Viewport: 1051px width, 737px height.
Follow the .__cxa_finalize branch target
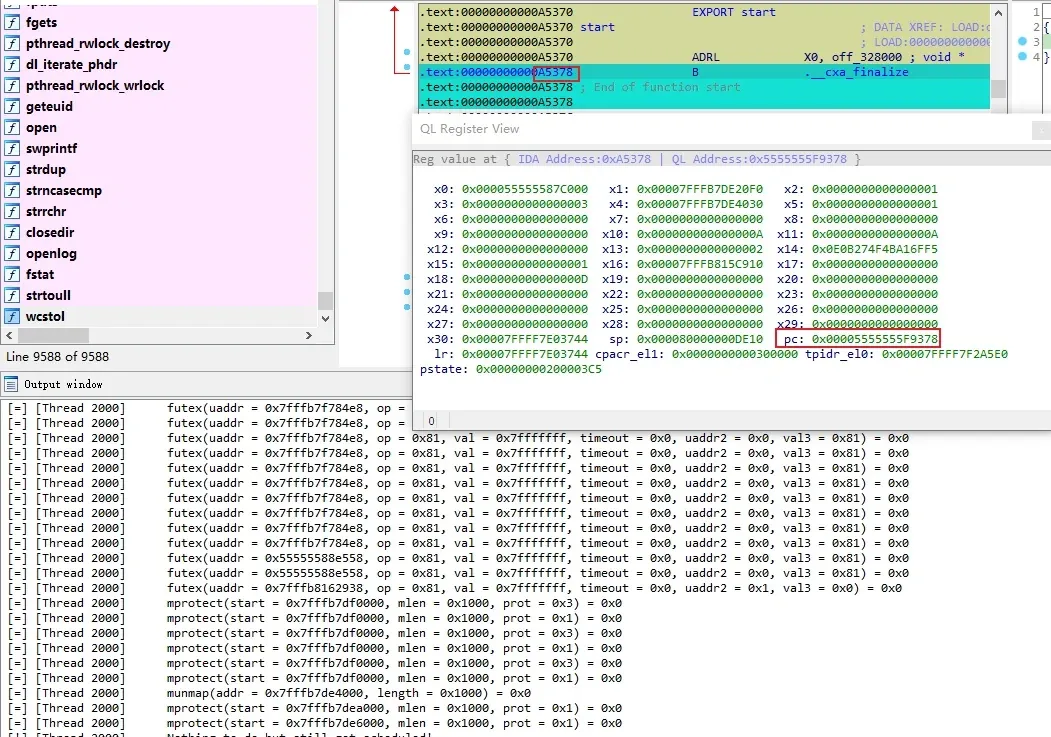tap(857, 72)
